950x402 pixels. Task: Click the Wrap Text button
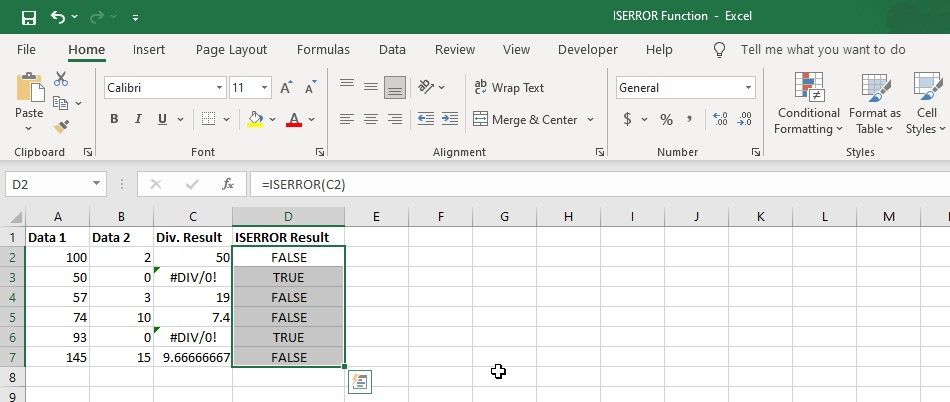point(509,88)
